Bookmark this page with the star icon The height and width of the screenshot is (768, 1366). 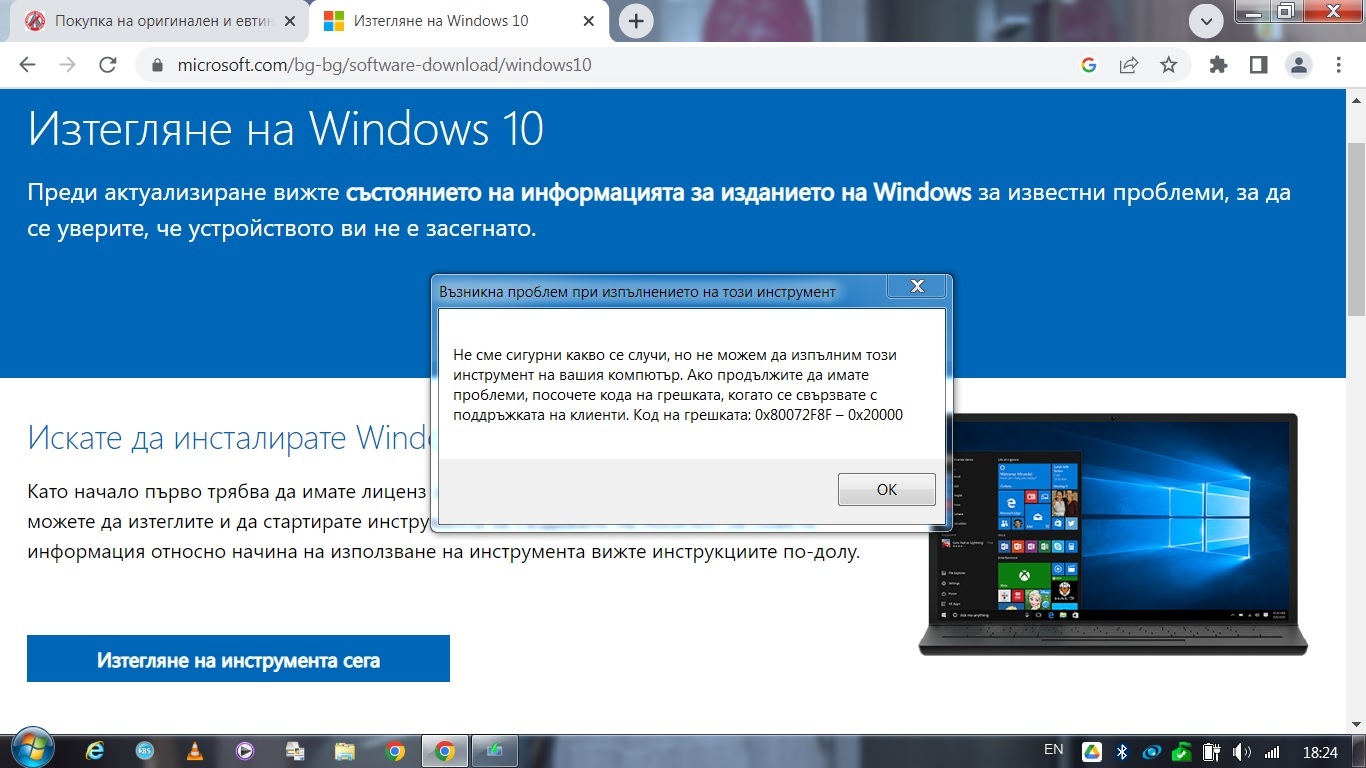(x=1168, y=65)
